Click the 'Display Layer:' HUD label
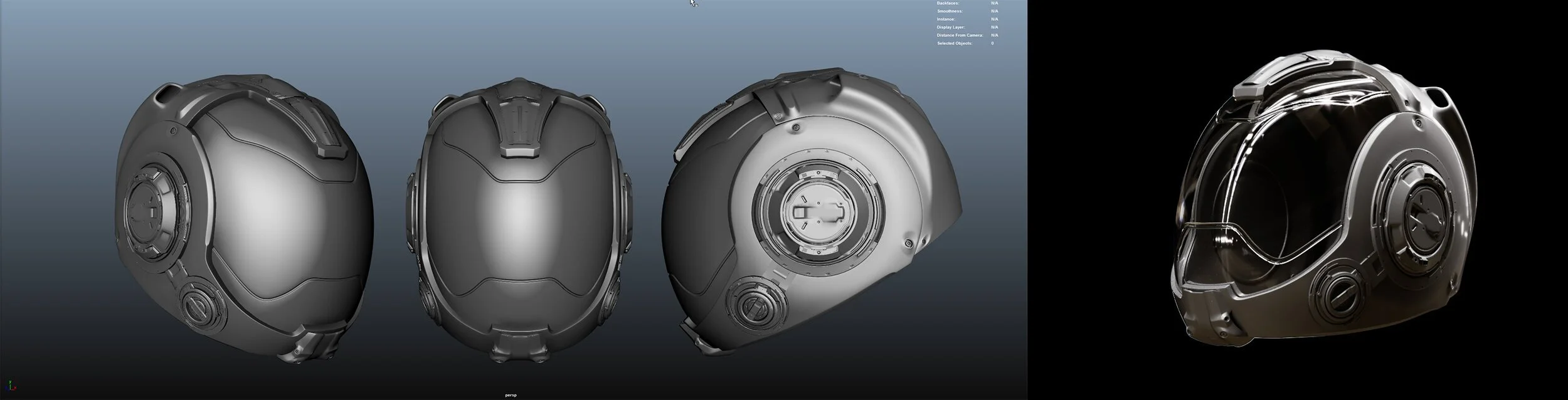 (x=950, y=28)
